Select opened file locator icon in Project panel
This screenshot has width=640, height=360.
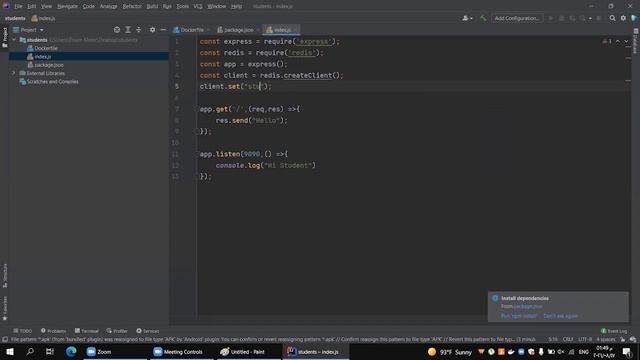(x=117, y=30)
